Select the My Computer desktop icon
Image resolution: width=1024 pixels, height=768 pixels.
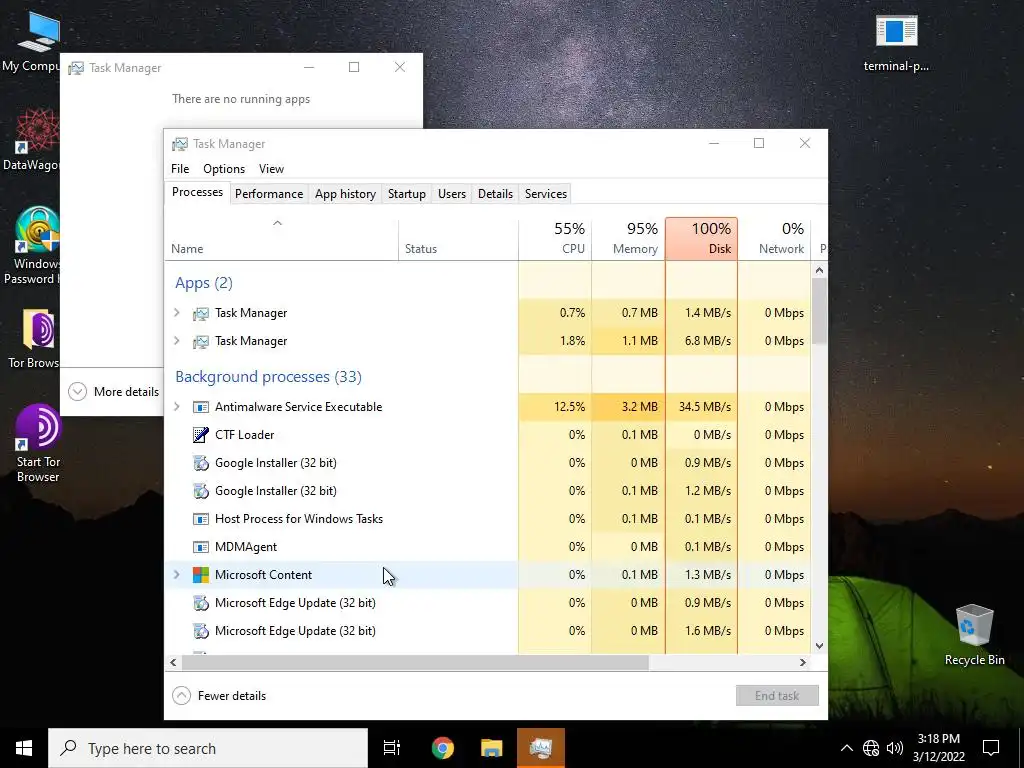pos(31,43)
